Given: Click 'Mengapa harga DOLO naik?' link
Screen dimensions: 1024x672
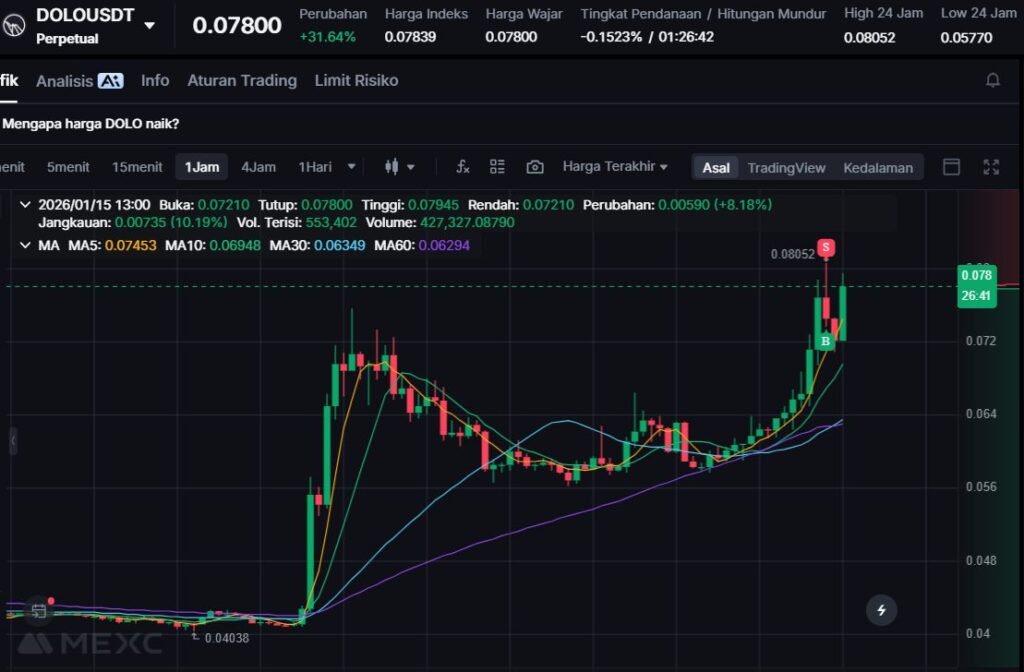Looking at the screenshot, I should (x=91, y=124).
